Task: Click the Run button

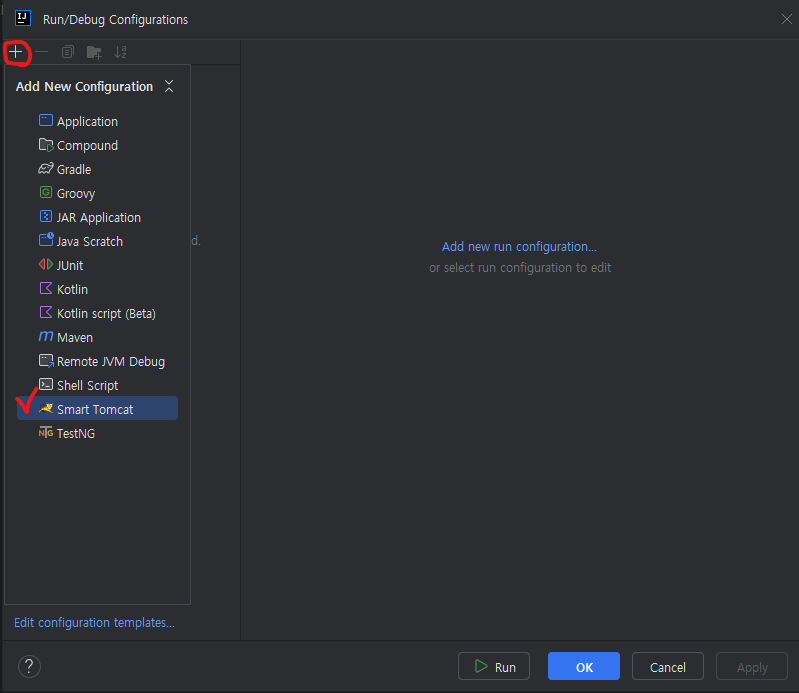Action: [494, 667]
